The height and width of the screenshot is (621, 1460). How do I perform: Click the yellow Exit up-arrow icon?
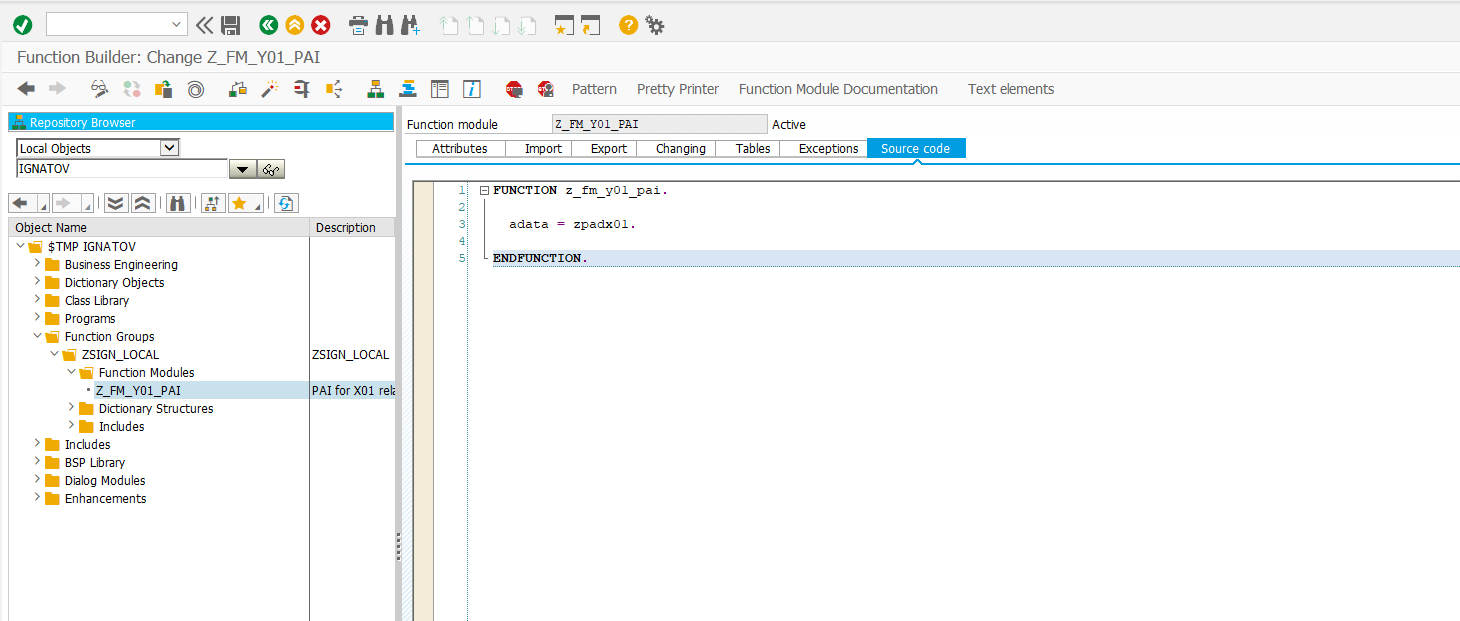(x=294, y=25)
